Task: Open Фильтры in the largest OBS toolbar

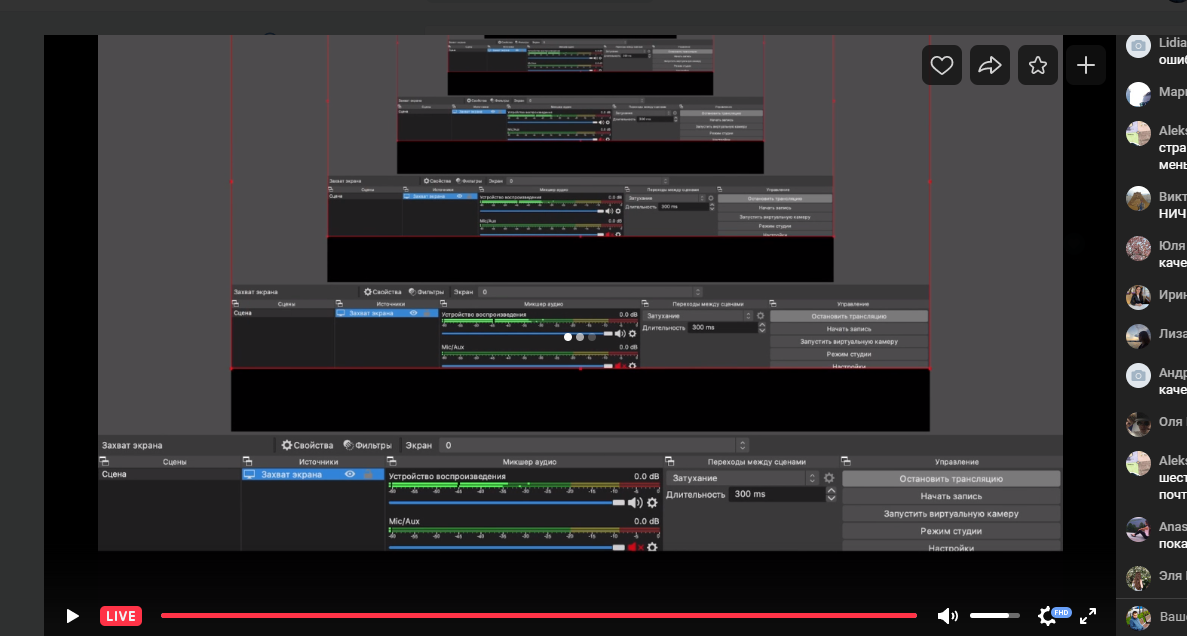Action: click(x=367, y=445)
